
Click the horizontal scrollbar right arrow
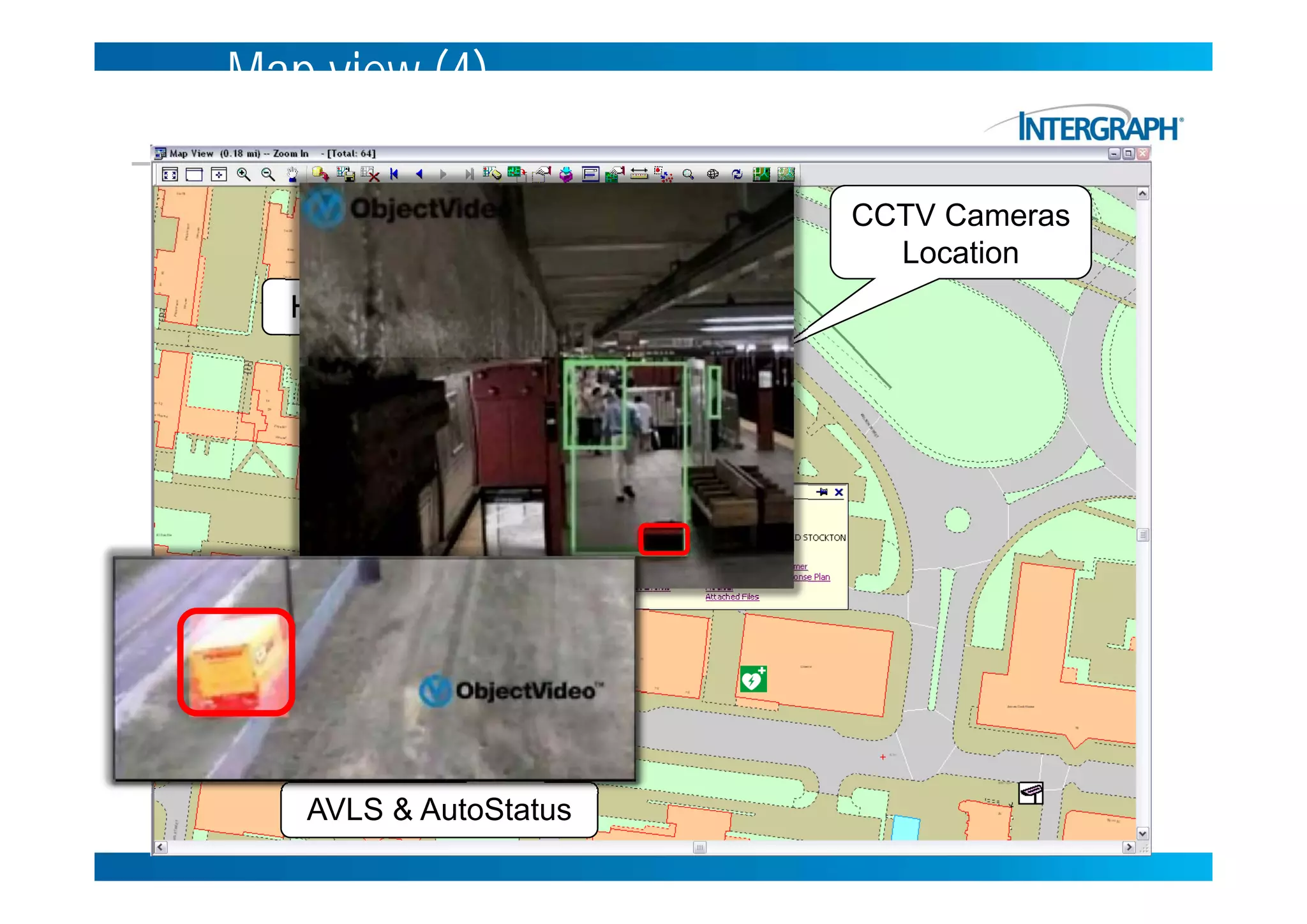pyautogui.click(x=1129, y=847)
